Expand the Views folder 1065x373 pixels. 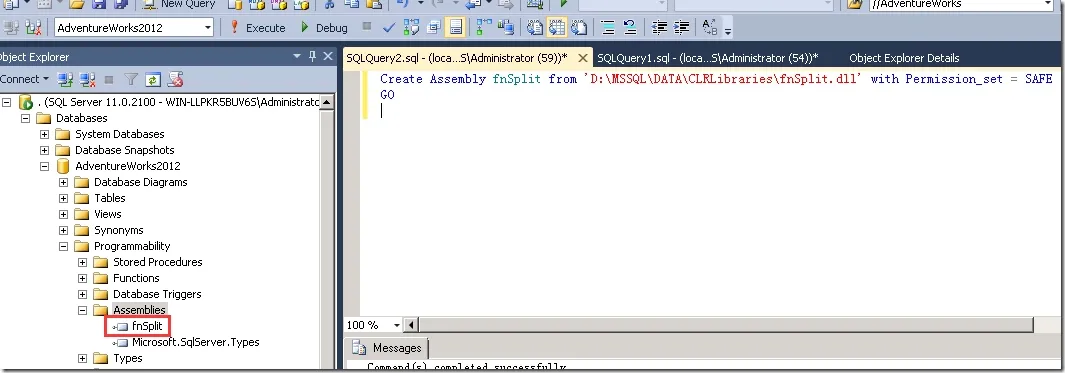(x=64, y=214)
